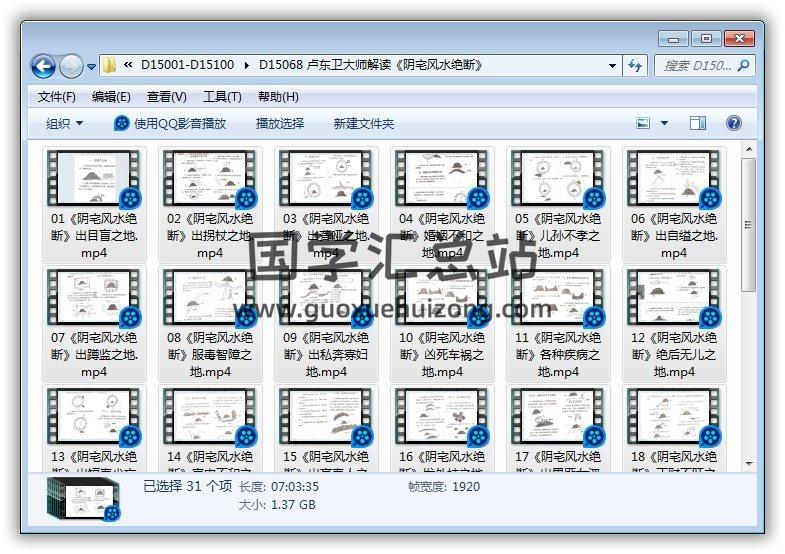
Task: Select video 03 thumbnail in first row
Action: click(326, 179)
